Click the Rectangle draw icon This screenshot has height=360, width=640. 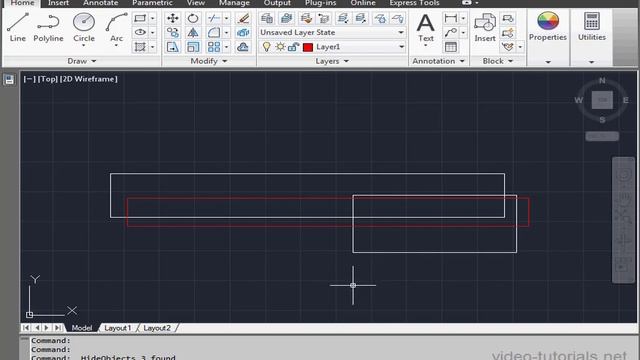[x=140, y=18]
